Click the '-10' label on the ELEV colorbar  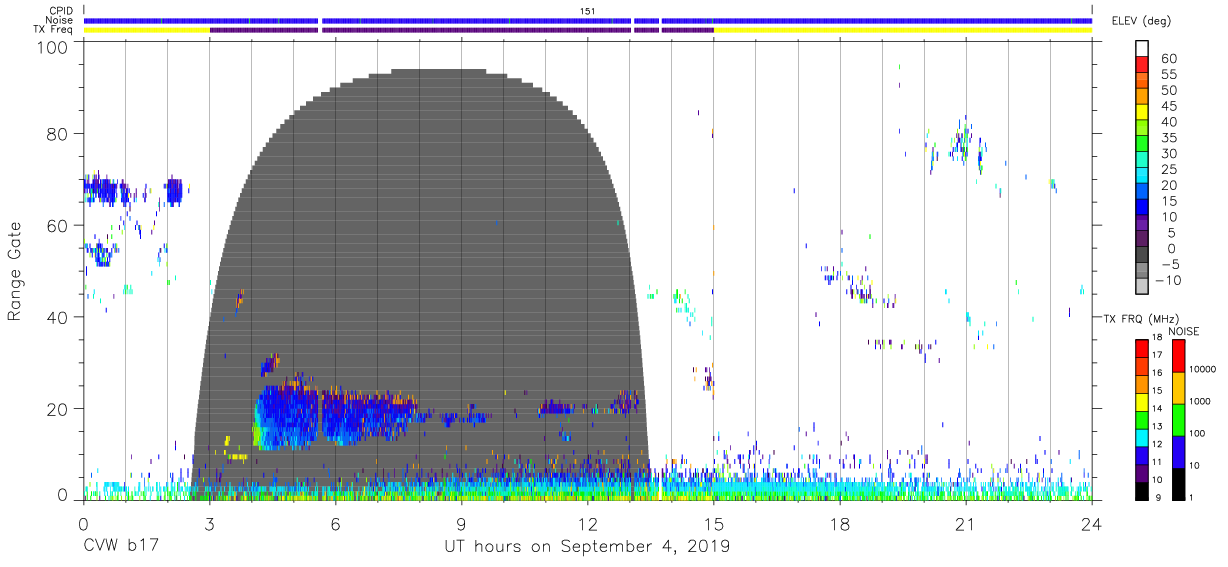[x=1168, y=280]
